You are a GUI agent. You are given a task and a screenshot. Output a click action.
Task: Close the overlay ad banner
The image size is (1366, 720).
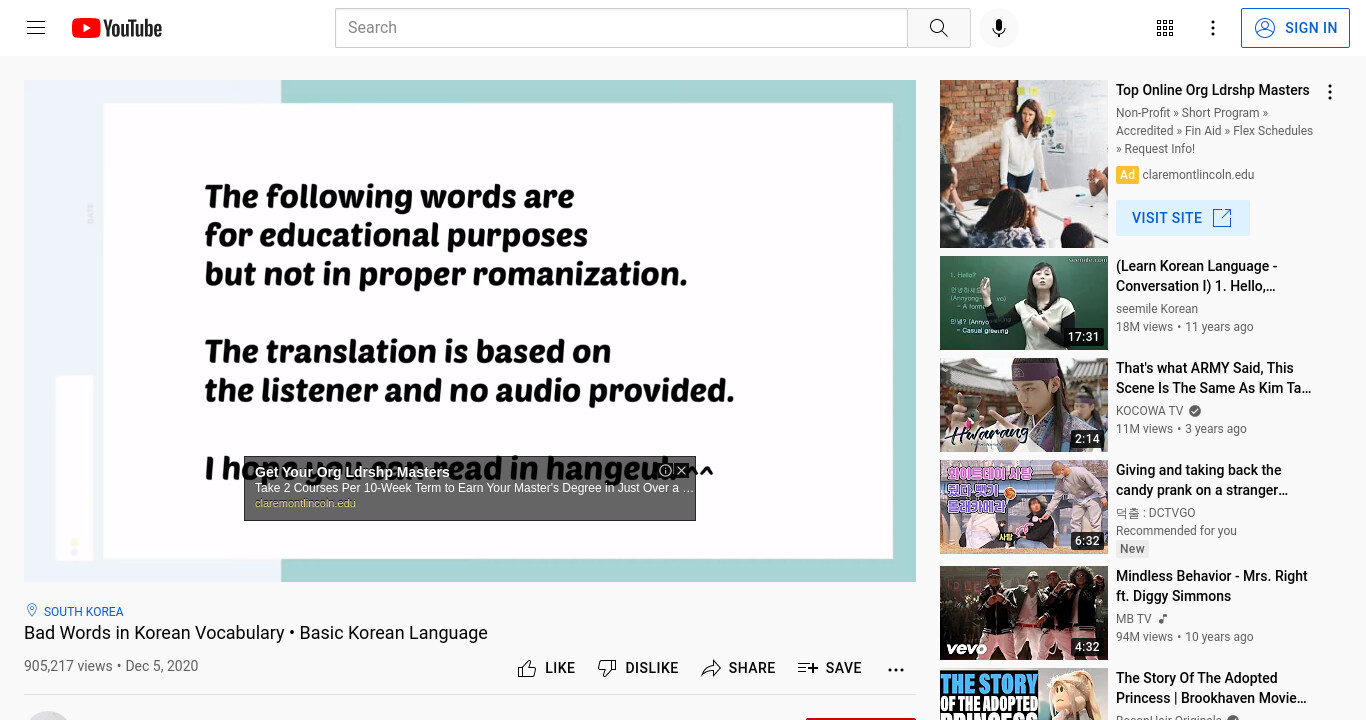682,470
